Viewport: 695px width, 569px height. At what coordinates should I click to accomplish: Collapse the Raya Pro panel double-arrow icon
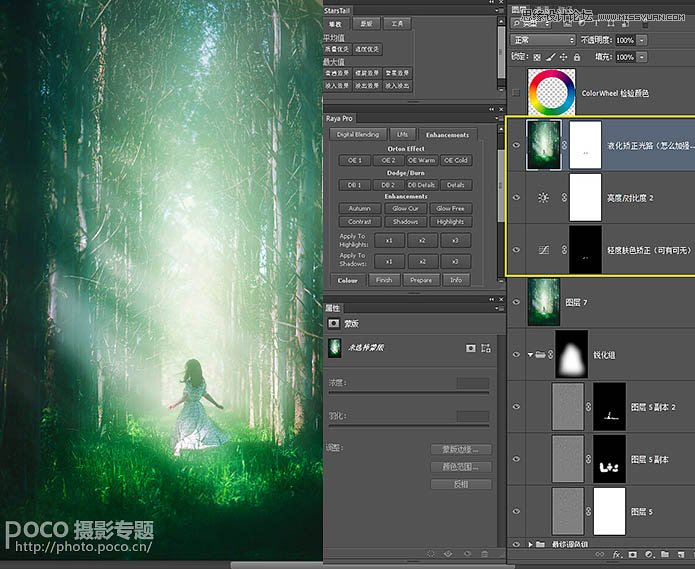492,109
